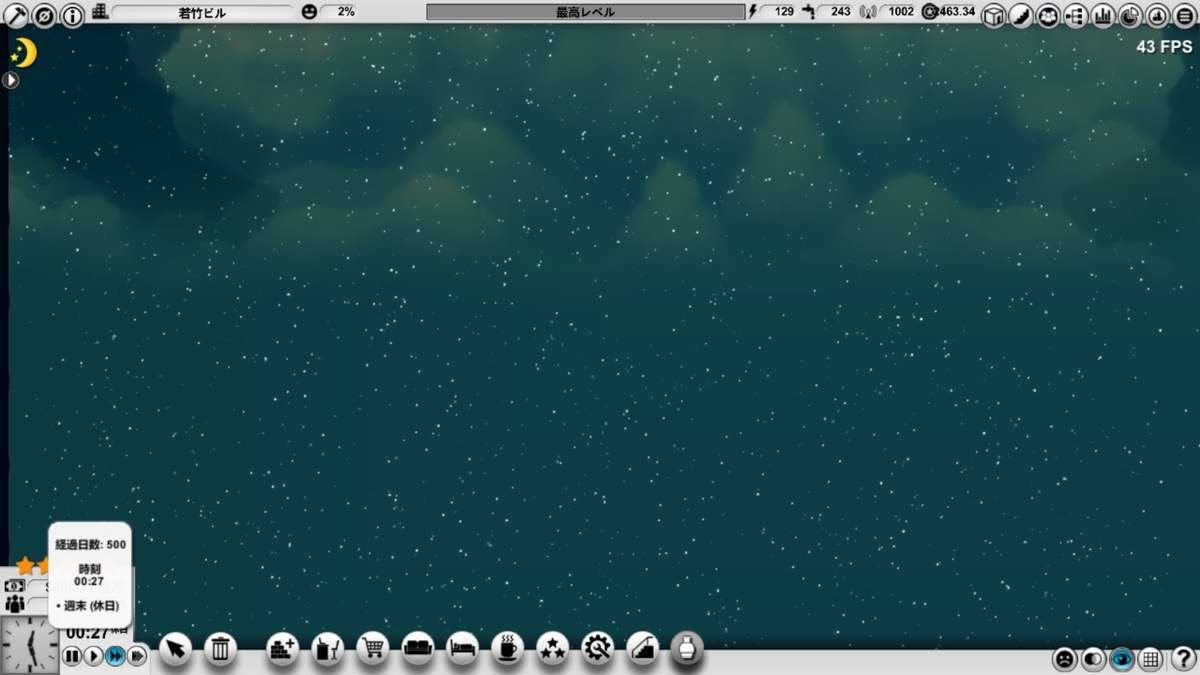Screen dimensions: 1200x675
Task: Open the 3D box building panel
Action: (x=993, y=15)
